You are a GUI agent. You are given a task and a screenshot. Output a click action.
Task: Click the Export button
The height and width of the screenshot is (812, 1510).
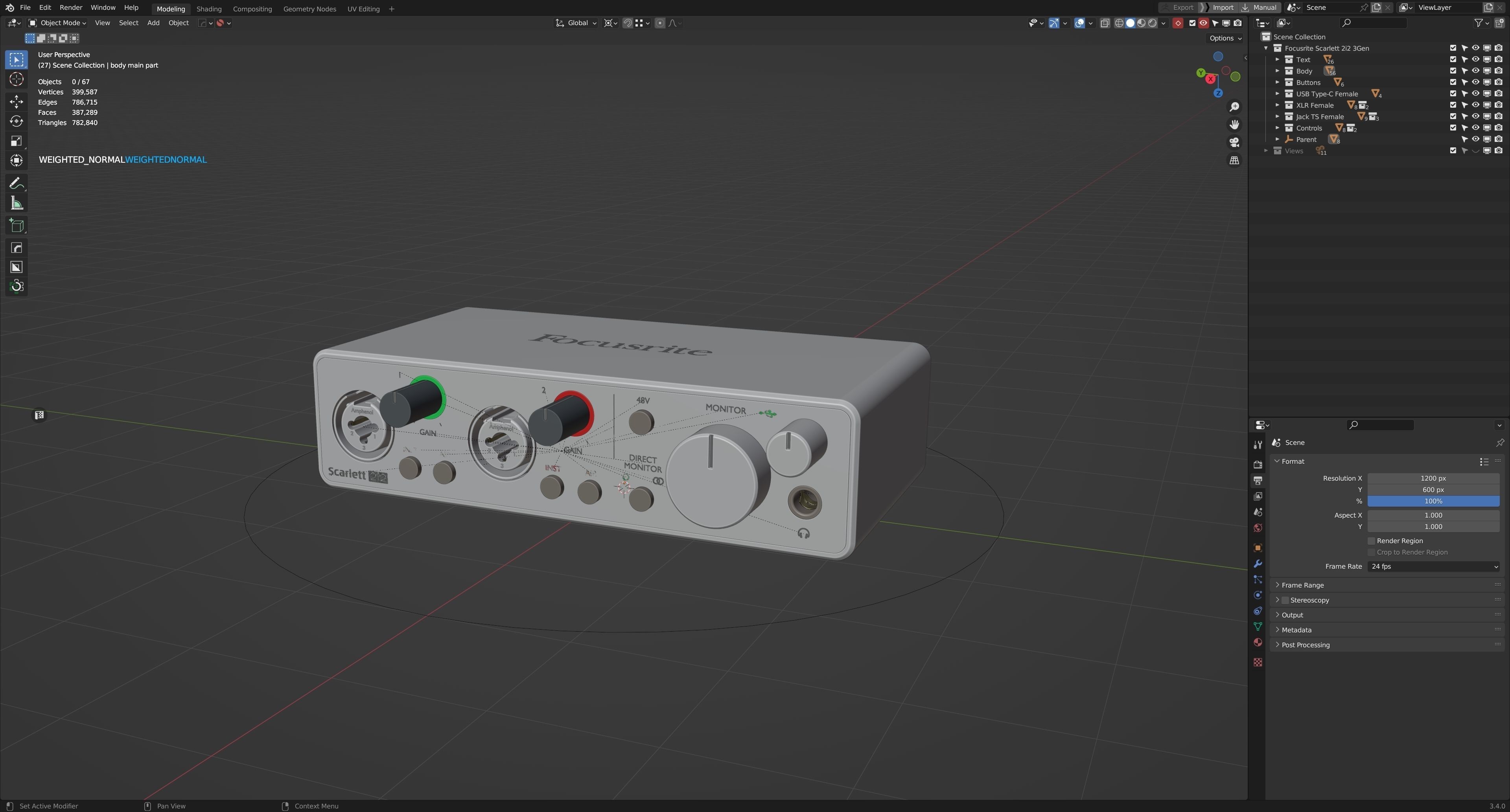[x=1178, y=7]
